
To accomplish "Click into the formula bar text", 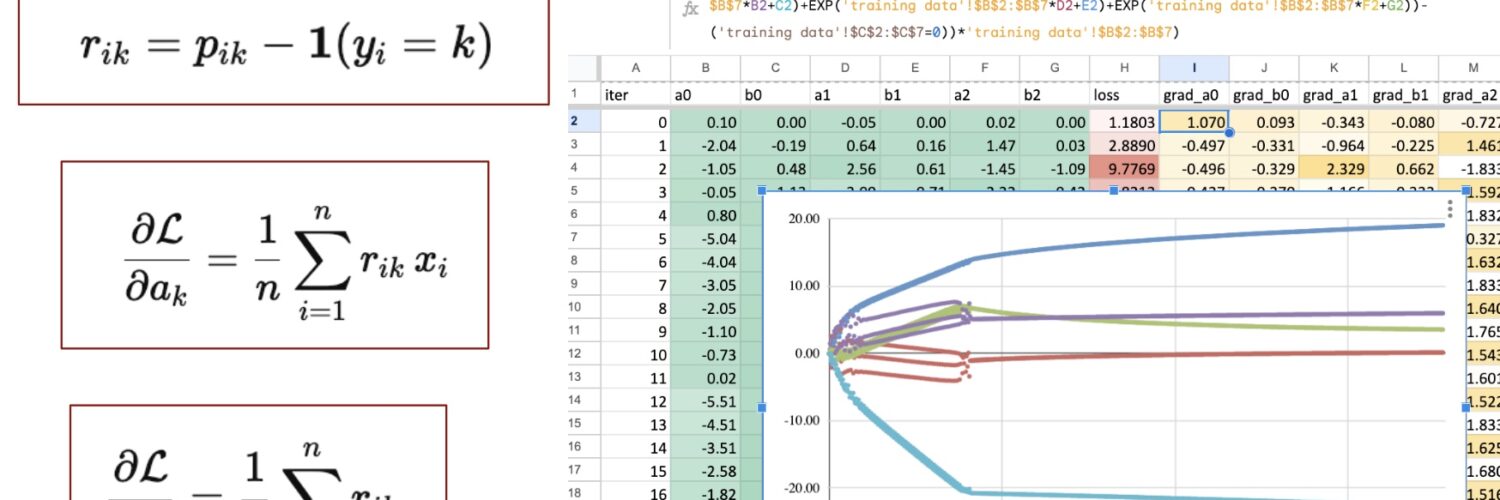I will (x=940, y=32).
